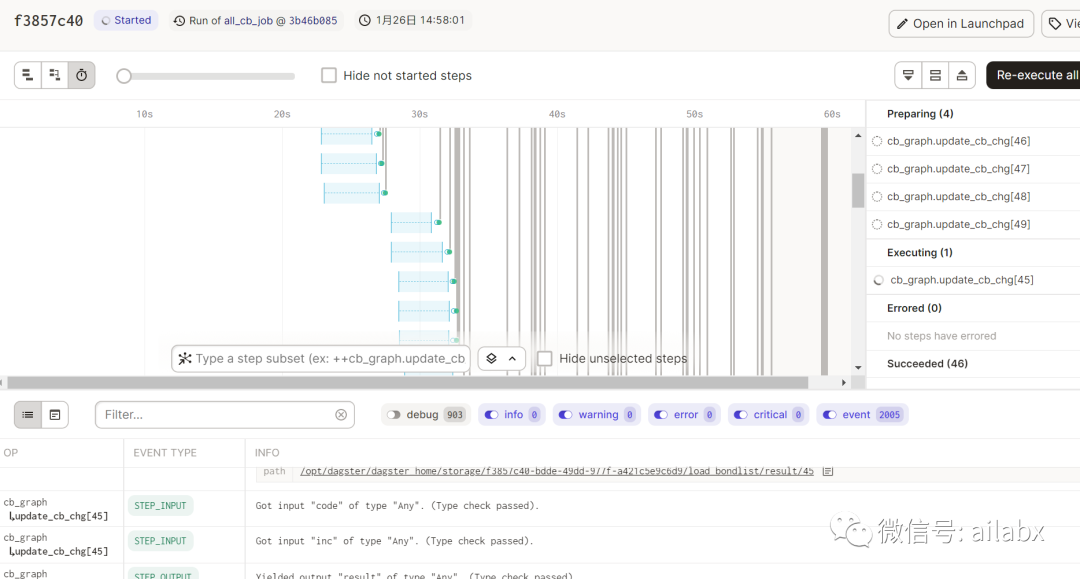Expand the step subset options chevron
1080x579 pixels.
point(512,359)
